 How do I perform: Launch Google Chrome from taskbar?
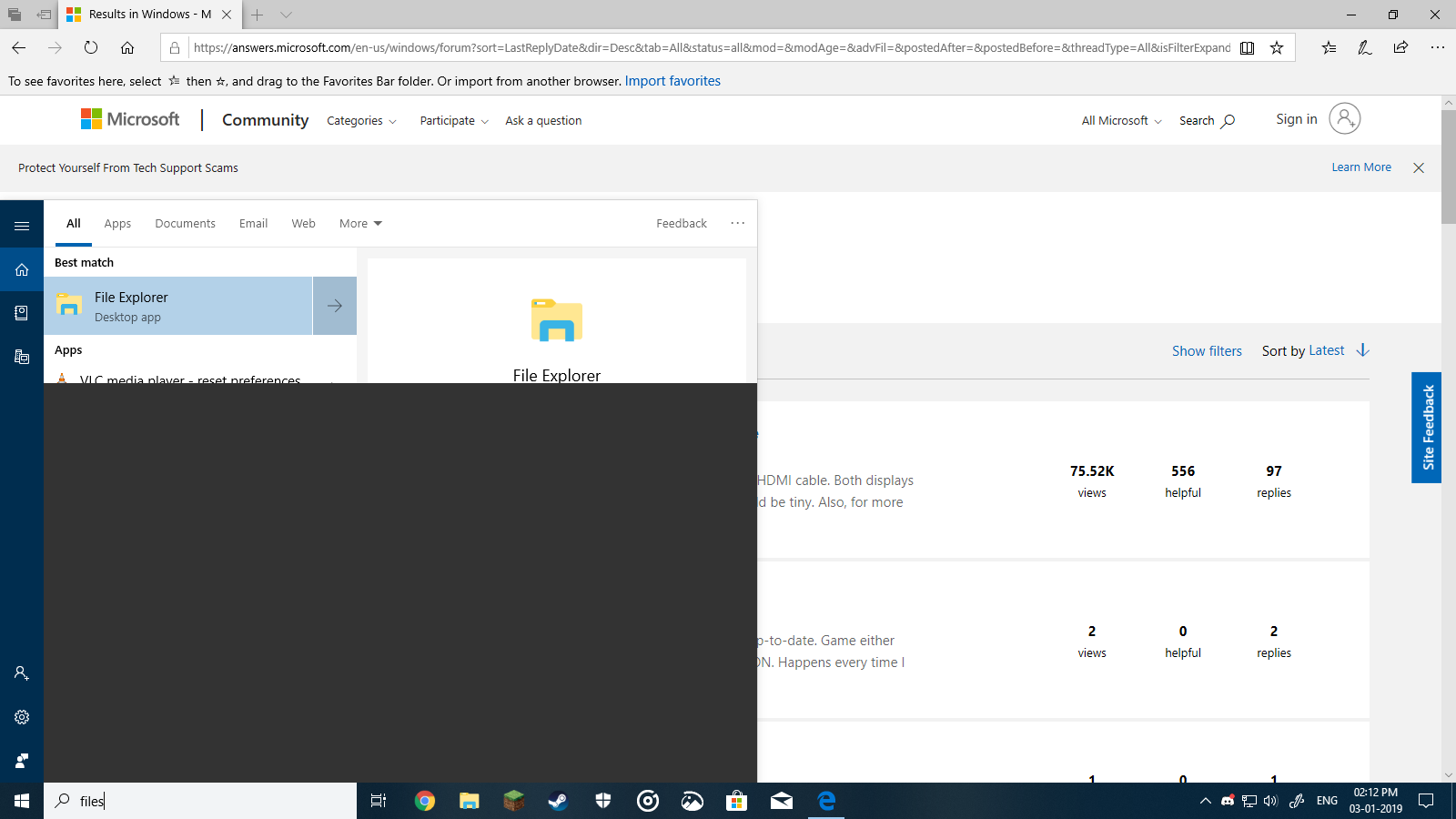click(x=424, y=801)
